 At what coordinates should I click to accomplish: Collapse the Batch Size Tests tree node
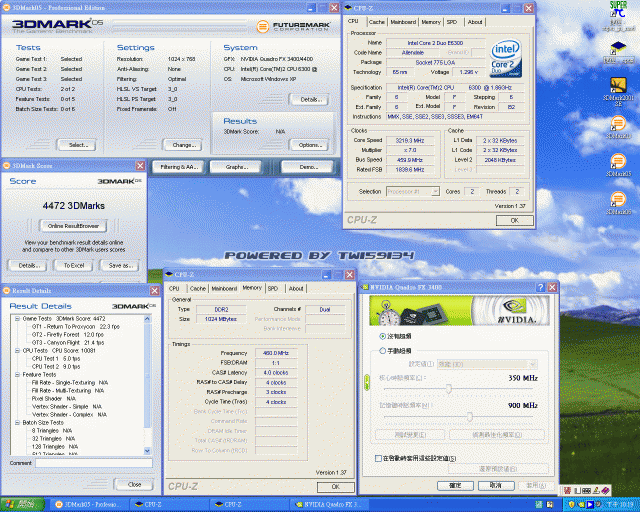18,423
